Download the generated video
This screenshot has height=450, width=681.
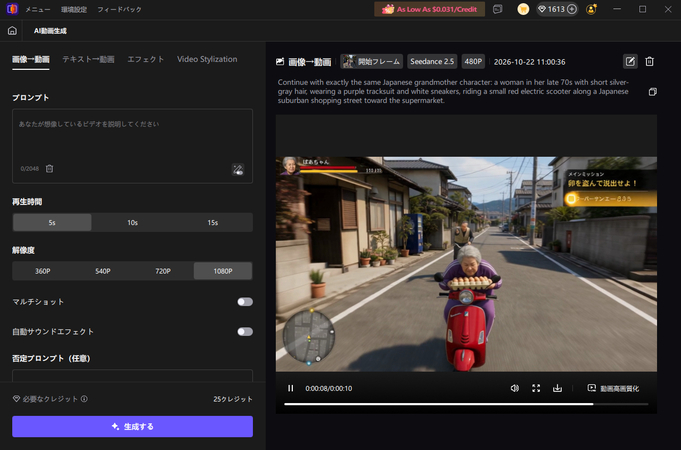point(557,388)
